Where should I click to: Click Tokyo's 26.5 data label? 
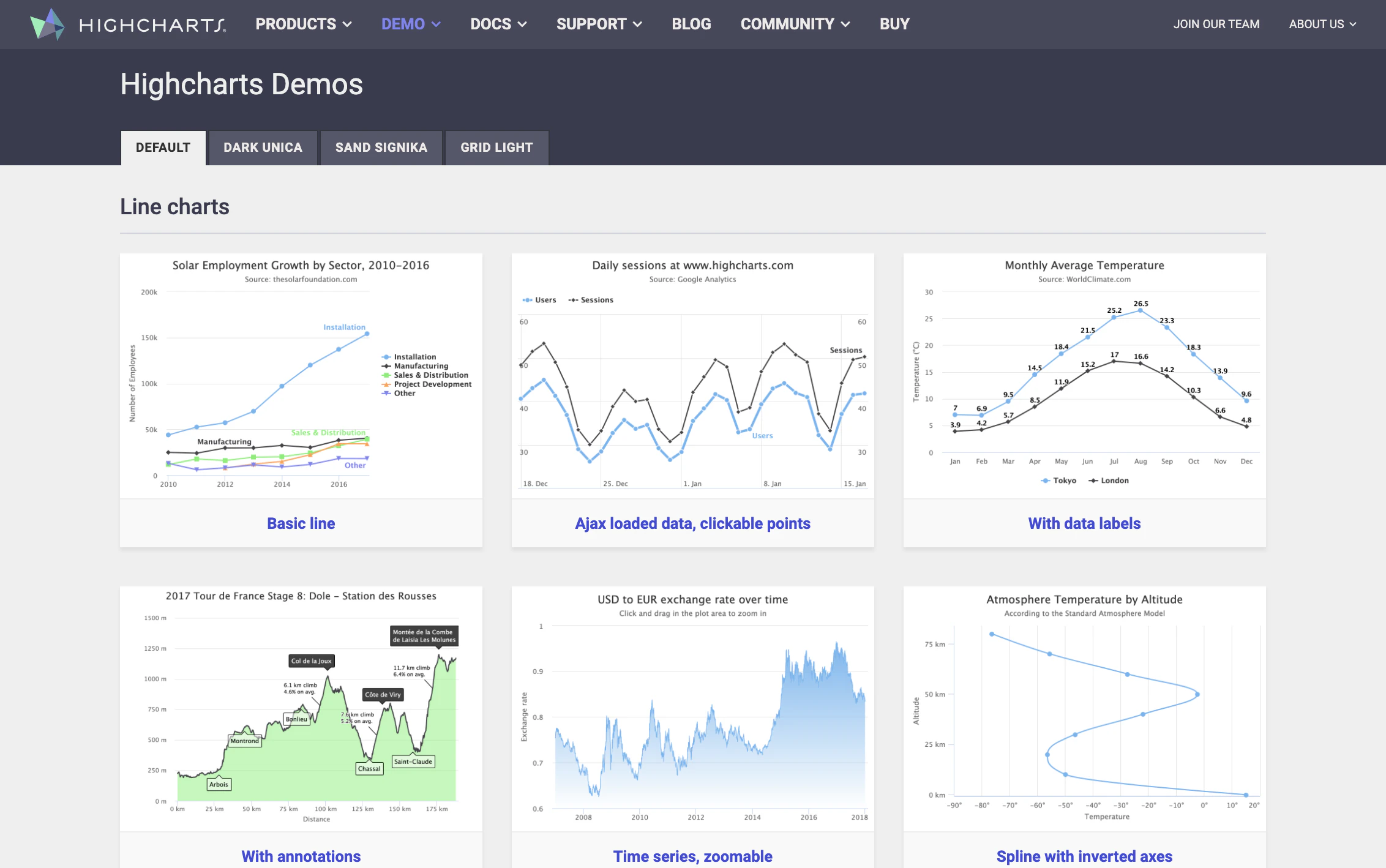point(1141,304)
